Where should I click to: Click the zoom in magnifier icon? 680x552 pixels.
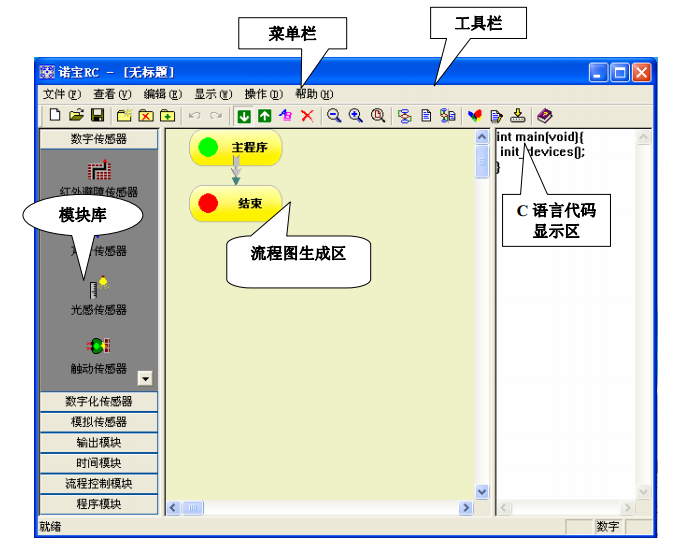click(356, 115)
